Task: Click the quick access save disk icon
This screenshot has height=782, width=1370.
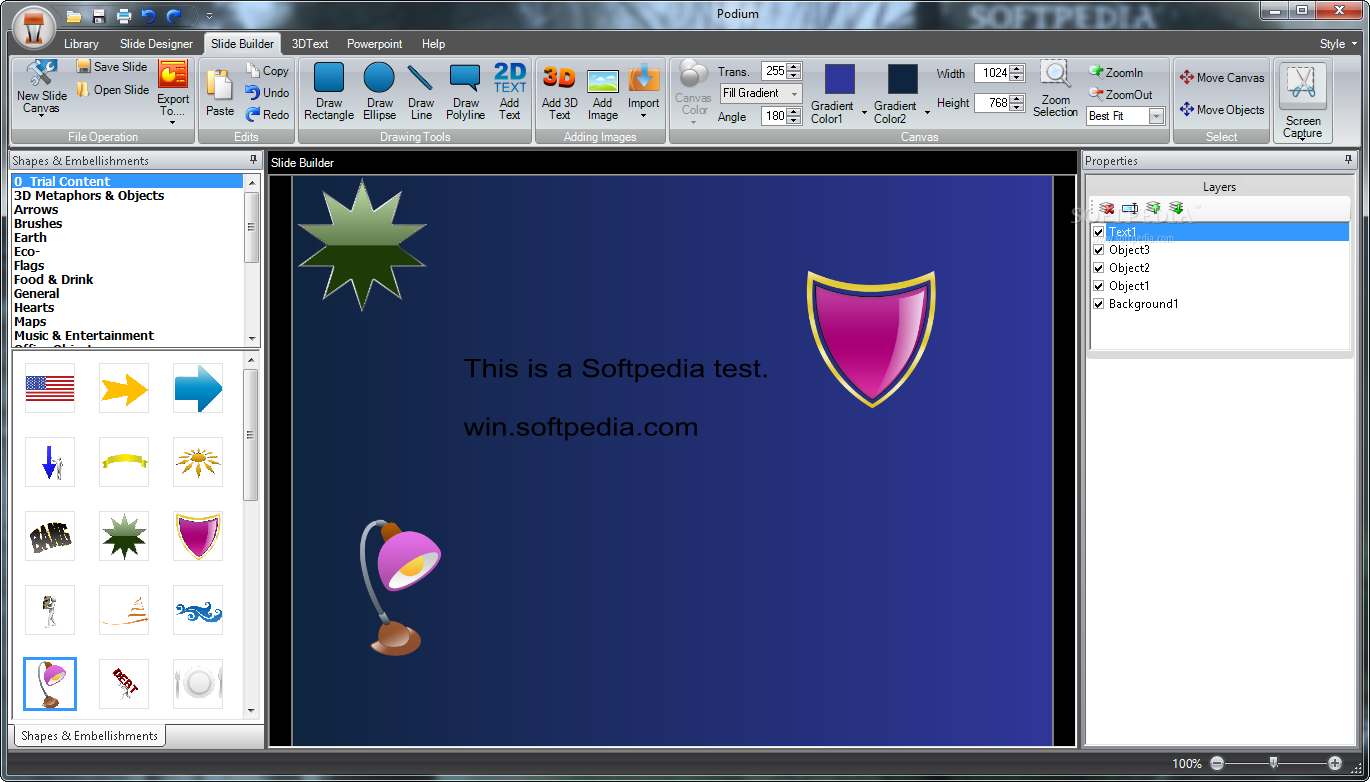Action: (99, 16)
